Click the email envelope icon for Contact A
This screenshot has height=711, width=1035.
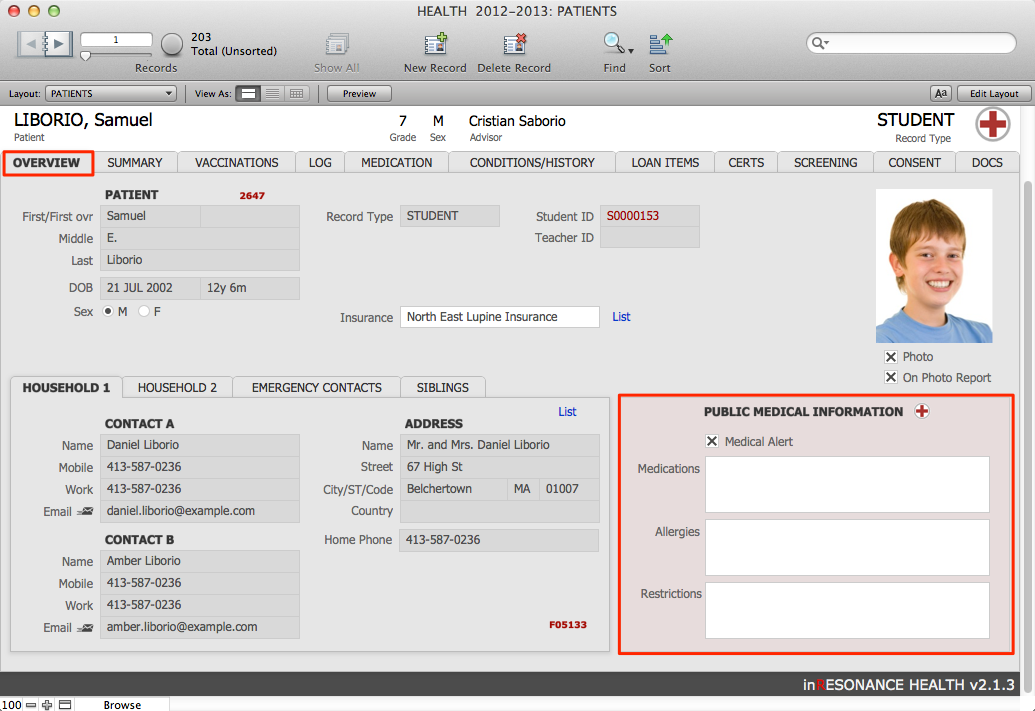[x=86, y=512]
